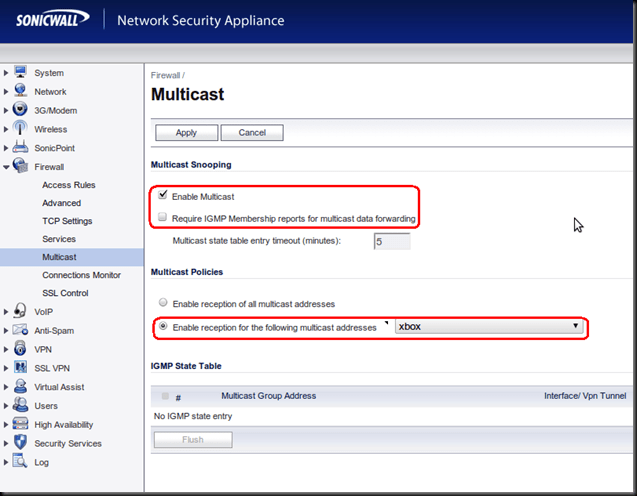Collapse the Firewall menu arrow
Viewport: 637px width, 496px height.
point(6,167)
